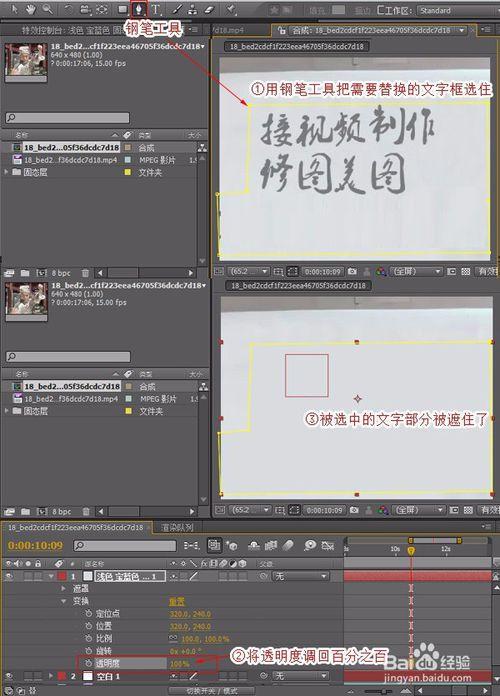Show channels in upper composition viewer
This screenshot has width=500, height=696.
coord(381,271)
